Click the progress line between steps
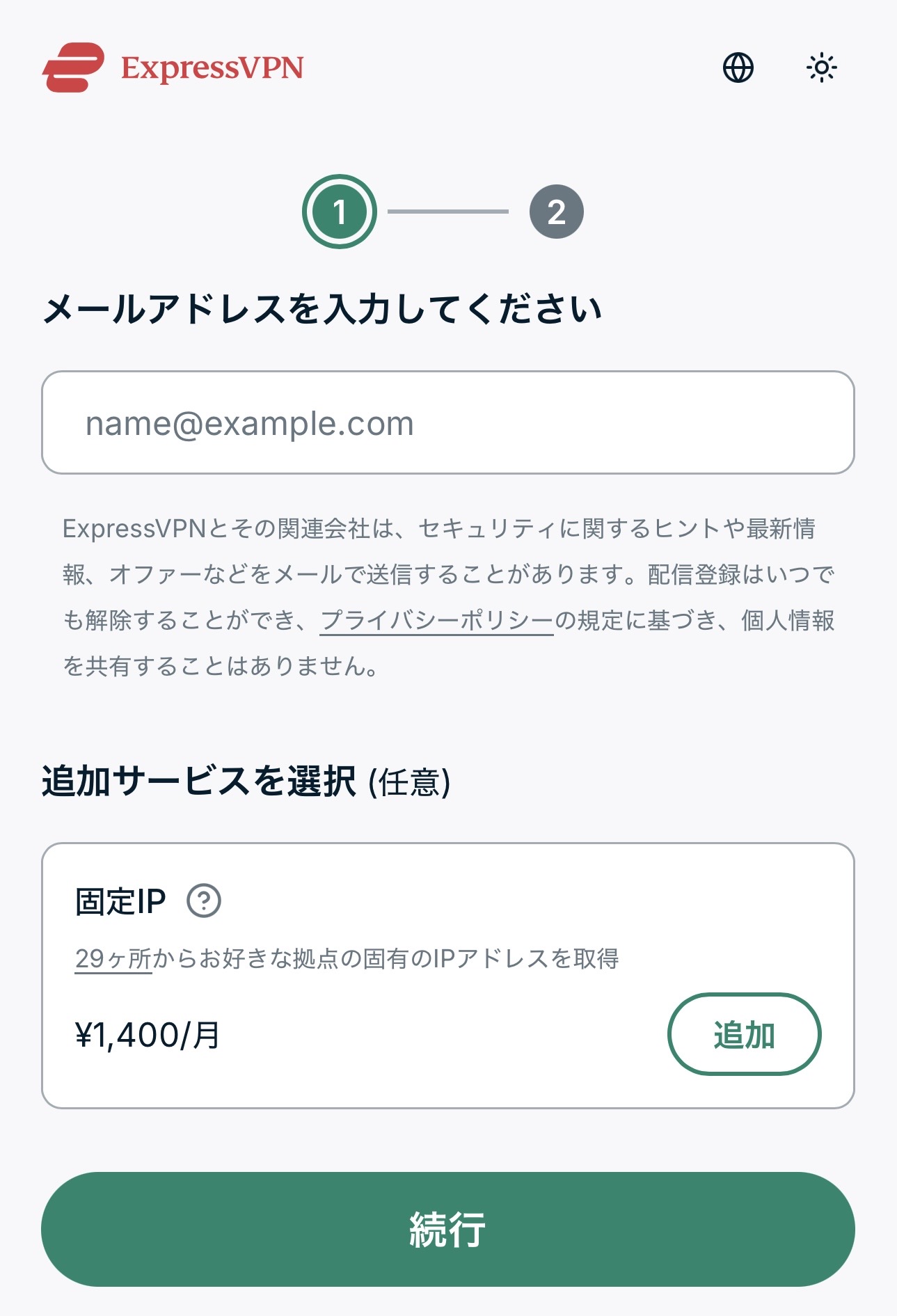This screenshot has width=897, height=1316. (x=447, y=212)
